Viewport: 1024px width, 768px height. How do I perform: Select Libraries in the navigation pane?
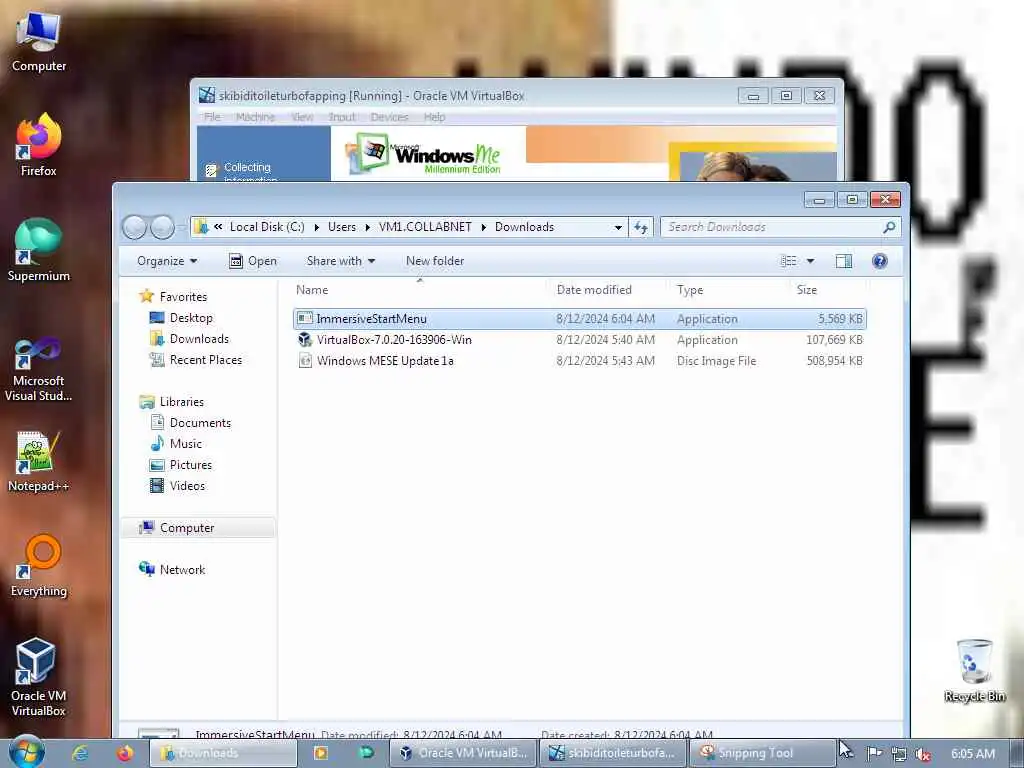172,402
